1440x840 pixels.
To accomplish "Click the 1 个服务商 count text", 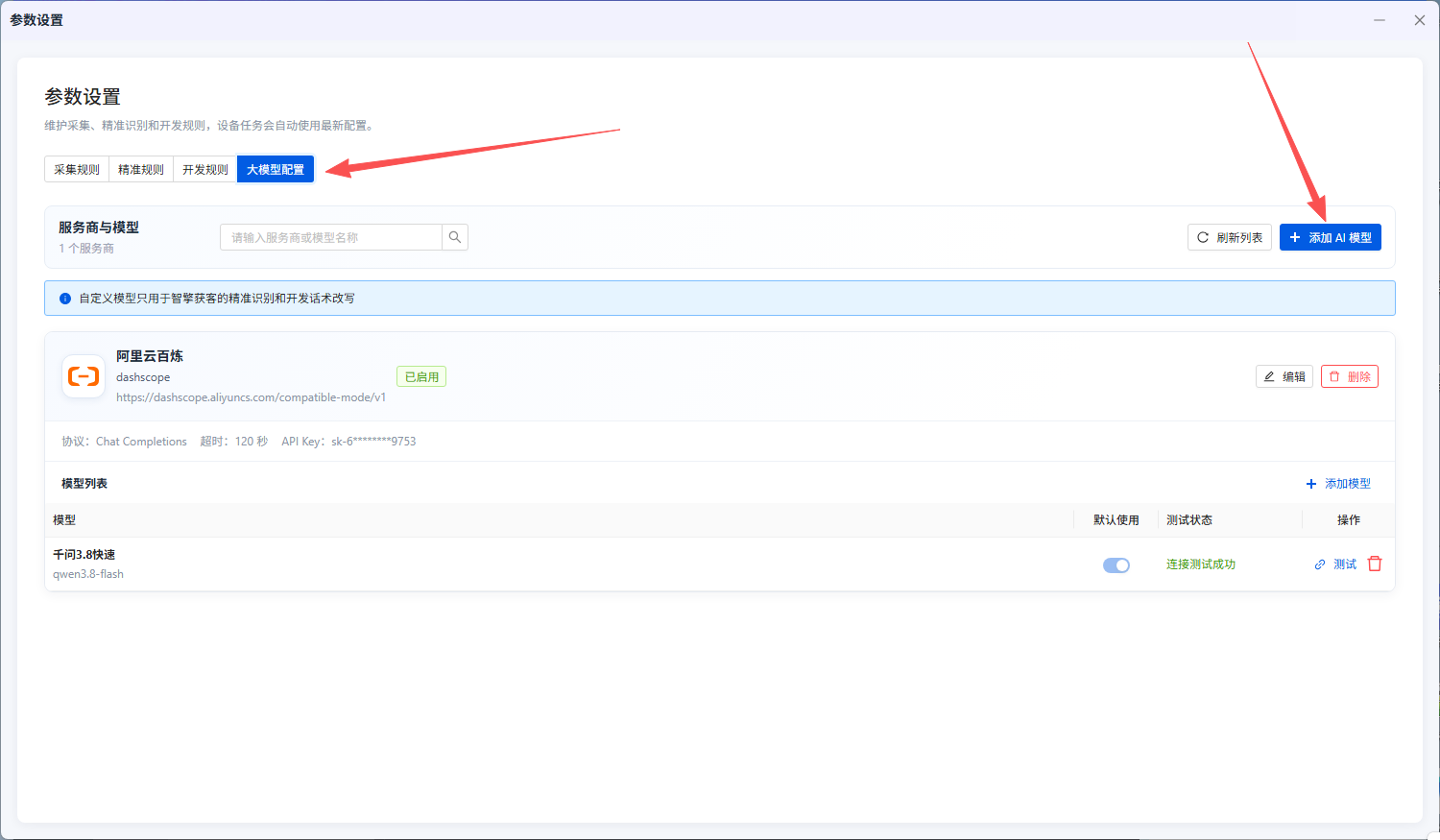I will 86,249.
